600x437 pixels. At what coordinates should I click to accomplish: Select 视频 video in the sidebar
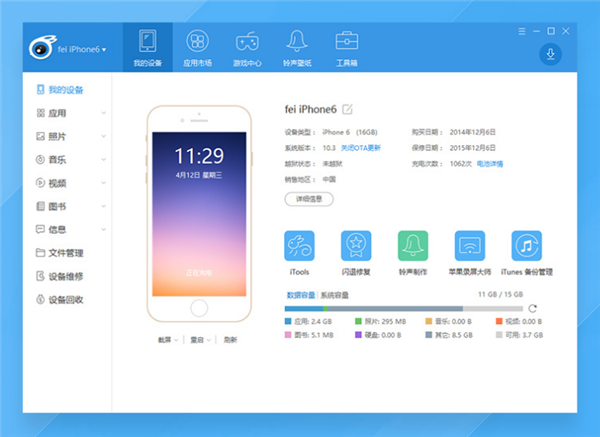click(x=52, y=183)
